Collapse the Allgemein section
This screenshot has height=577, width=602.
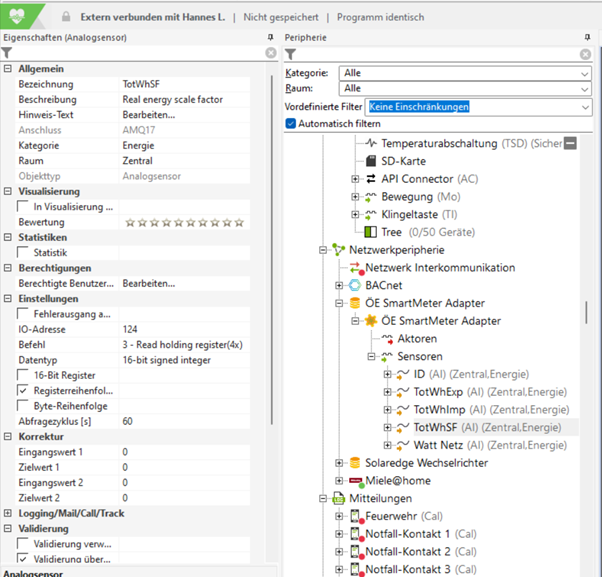coord(7,69)
